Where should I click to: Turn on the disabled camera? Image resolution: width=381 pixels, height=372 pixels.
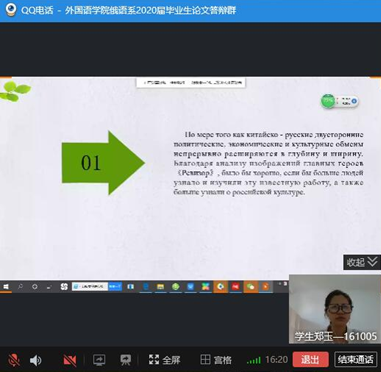70,360
